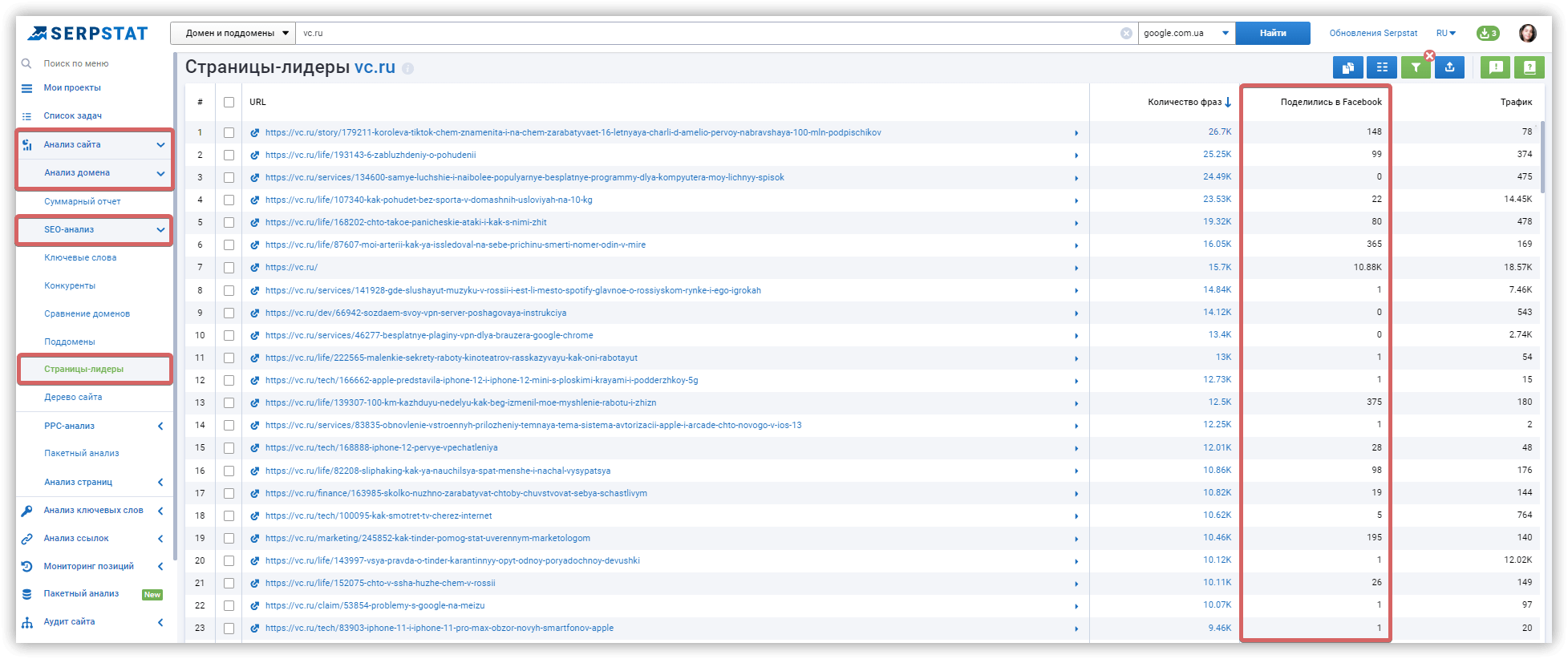
Task: Expand the Анализ страниц chevron
Action: coord(160,483)
